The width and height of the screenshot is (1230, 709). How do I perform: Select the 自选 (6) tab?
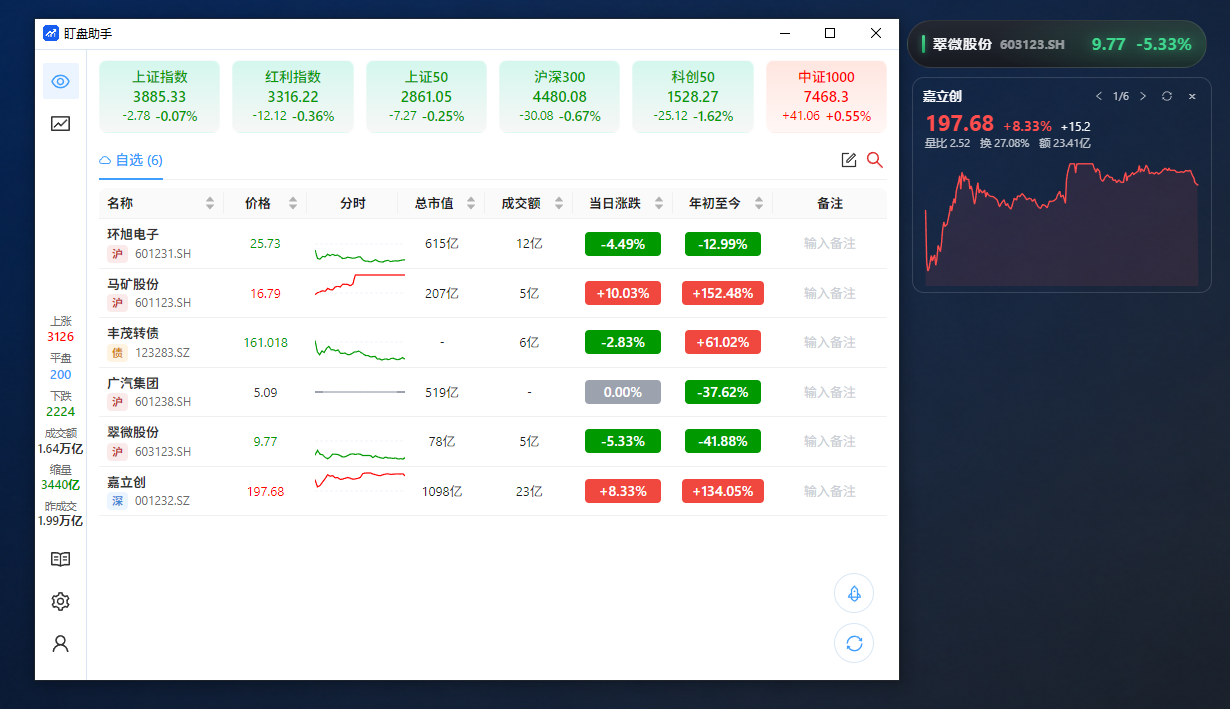click(131, 160)
